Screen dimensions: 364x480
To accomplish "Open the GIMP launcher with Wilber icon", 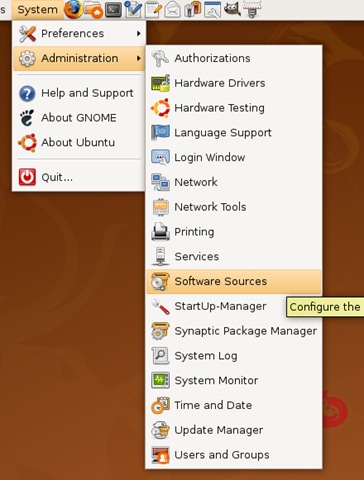I will tap(232, 9).
